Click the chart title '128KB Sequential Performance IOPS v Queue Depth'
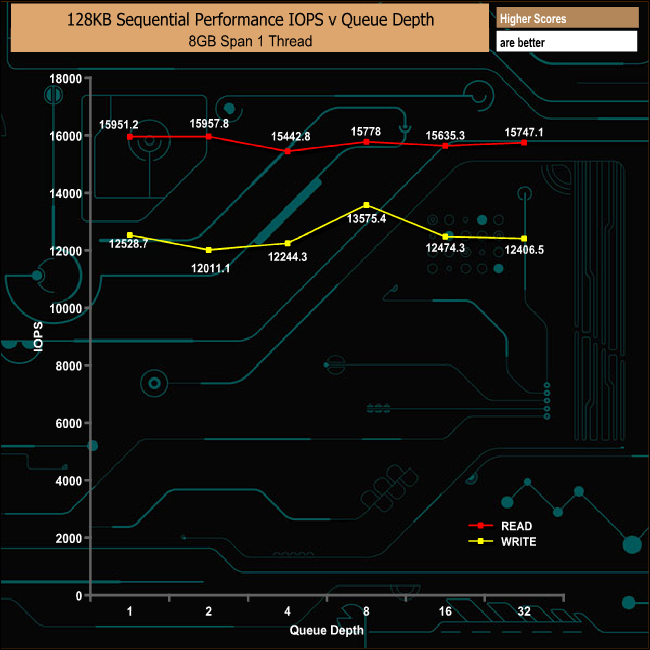 250,19
